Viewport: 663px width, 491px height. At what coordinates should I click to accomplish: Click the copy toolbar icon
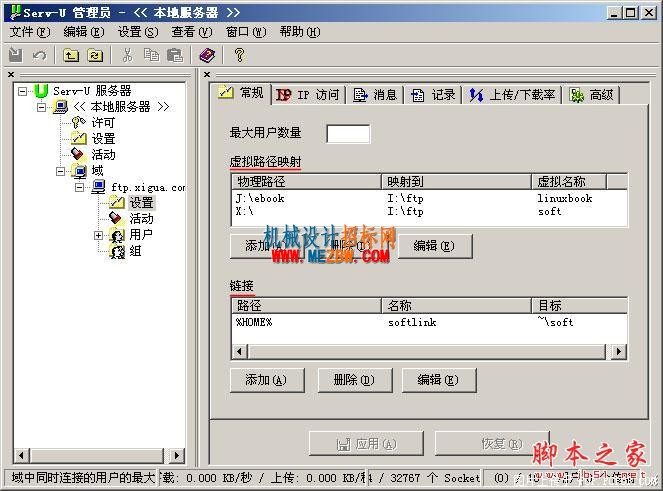(x=151, y=55)
